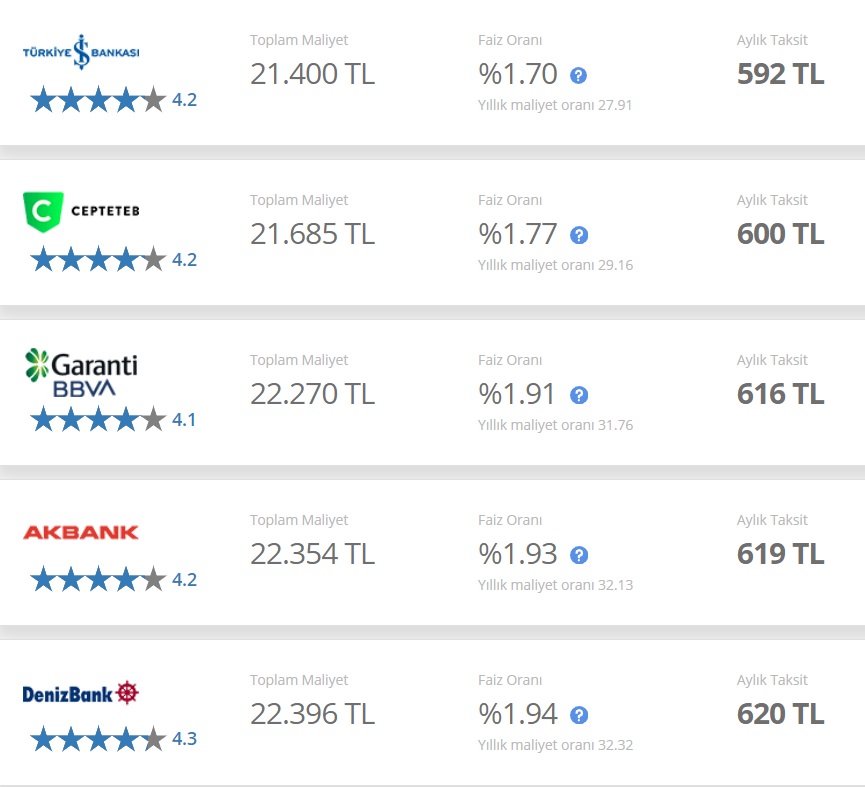This screenshot has height=787, width=865.
Task: Show interest info icon next to %1.70
Action: click(x=578, y=76)
